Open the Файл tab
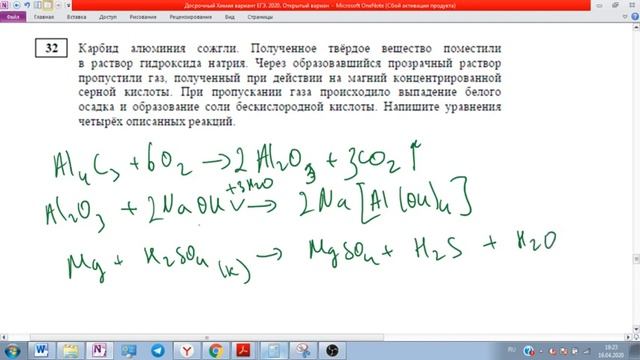The width and height of the screenshot is (640, 360). (13, 17)
